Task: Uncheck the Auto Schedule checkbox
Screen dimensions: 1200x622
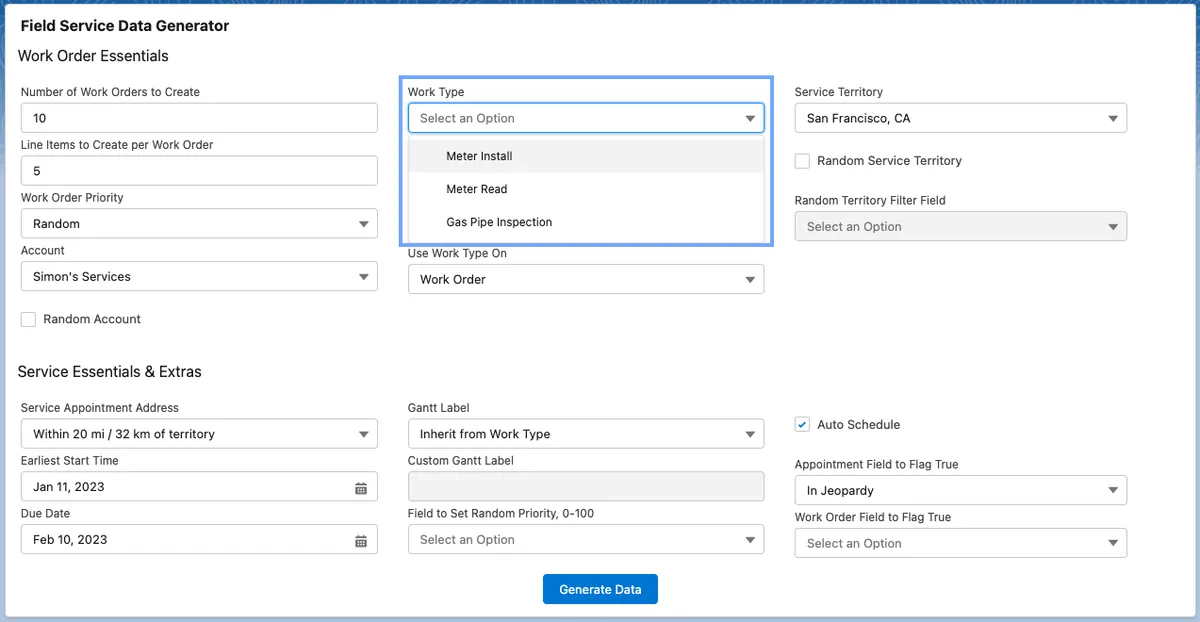Action: pyautogui.click(x=802, y=425)
